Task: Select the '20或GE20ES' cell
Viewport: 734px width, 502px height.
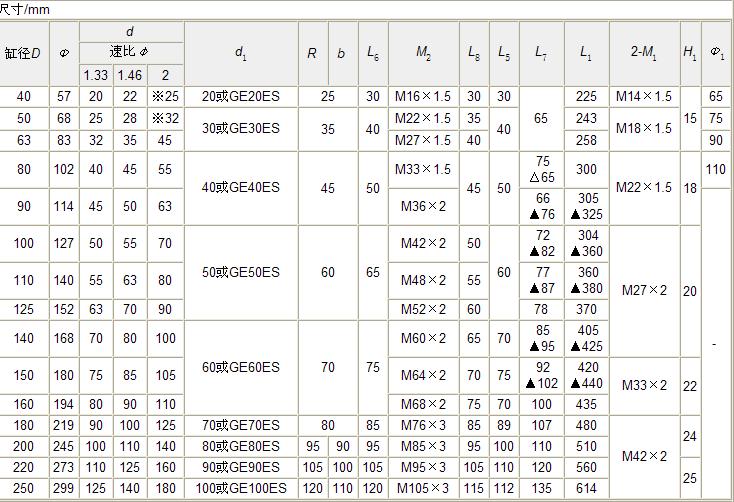Action: coord(241,96)
